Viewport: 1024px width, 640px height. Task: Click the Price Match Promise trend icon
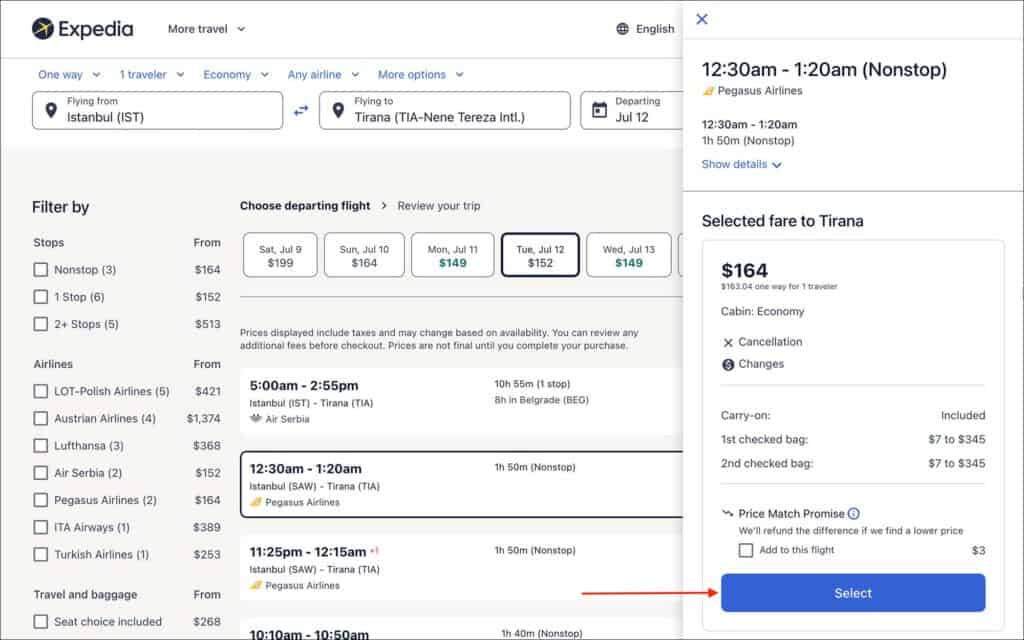coord(728,513)
